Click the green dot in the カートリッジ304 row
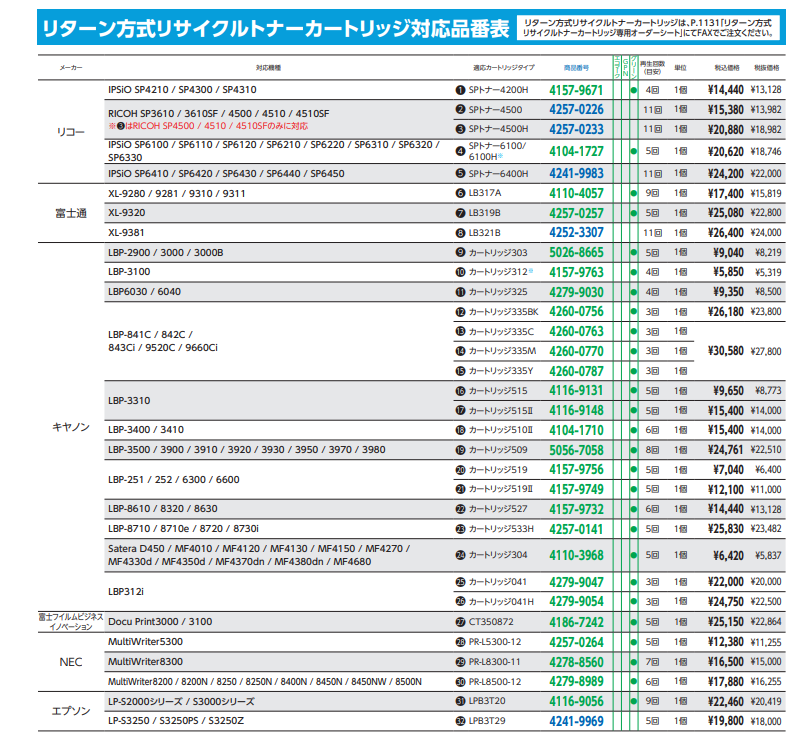 tap(633, 555)
